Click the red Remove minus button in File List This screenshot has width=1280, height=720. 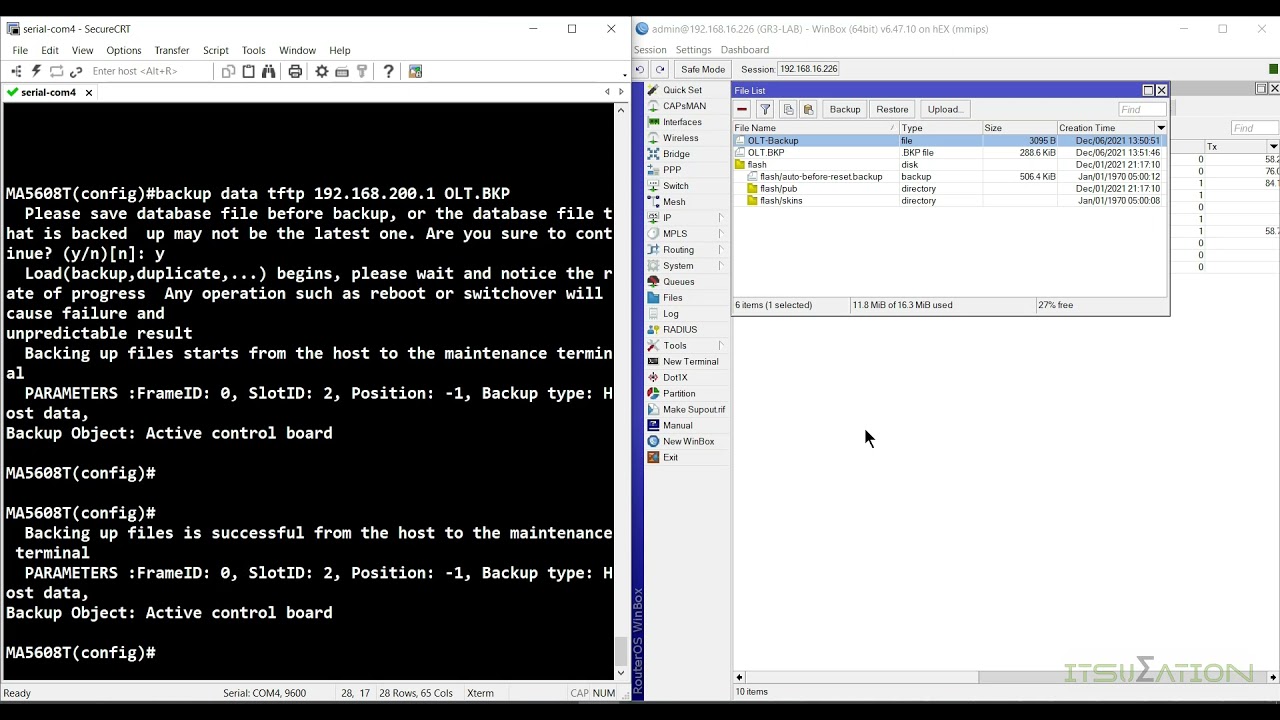(742, 109)
